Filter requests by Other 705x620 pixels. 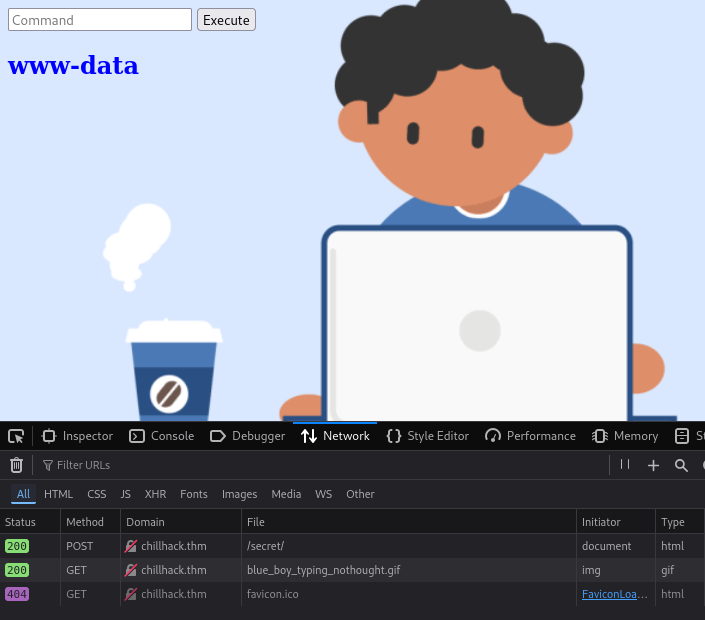[360, 494]
